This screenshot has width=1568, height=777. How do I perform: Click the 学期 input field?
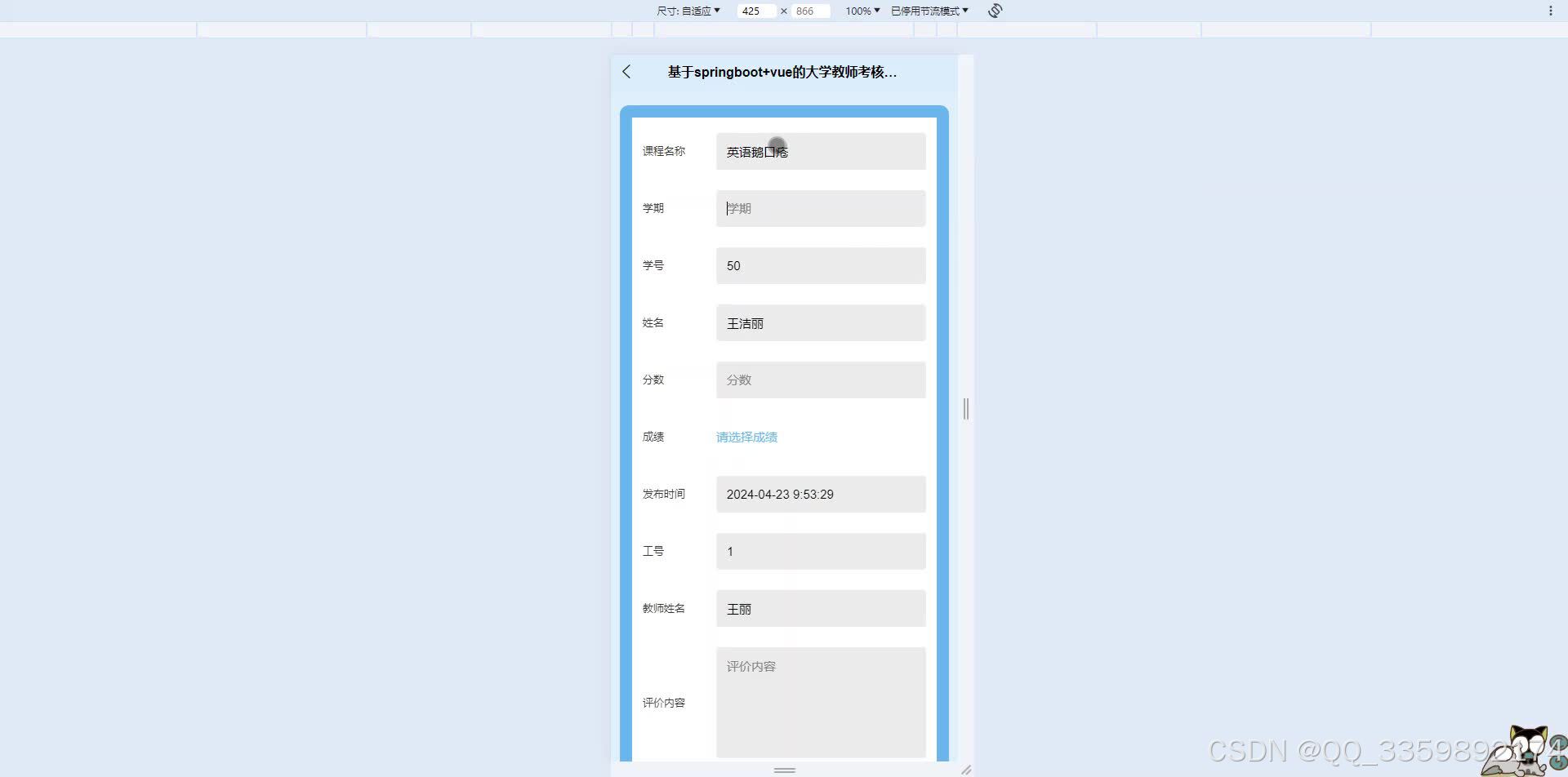click(821, 209)
